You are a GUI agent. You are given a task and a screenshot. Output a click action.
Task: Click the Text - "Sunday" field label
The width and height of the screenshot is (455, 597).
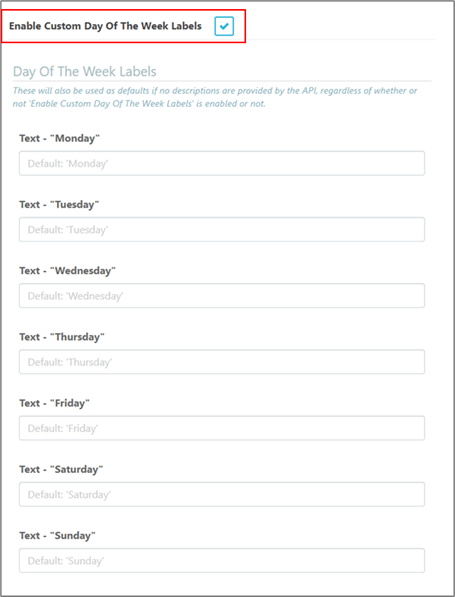[57, 536]
